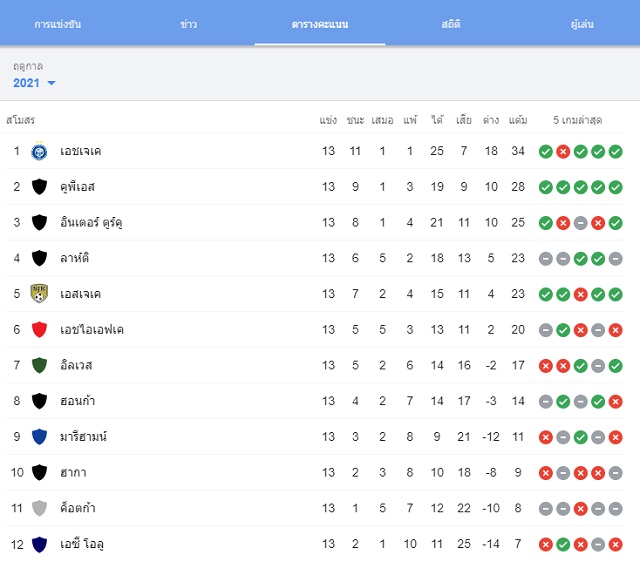The height and width of the screenshot is (575, 640).
Task: Open team อินเตอร์ ตูร์คู link
Action: coord(91,222)
